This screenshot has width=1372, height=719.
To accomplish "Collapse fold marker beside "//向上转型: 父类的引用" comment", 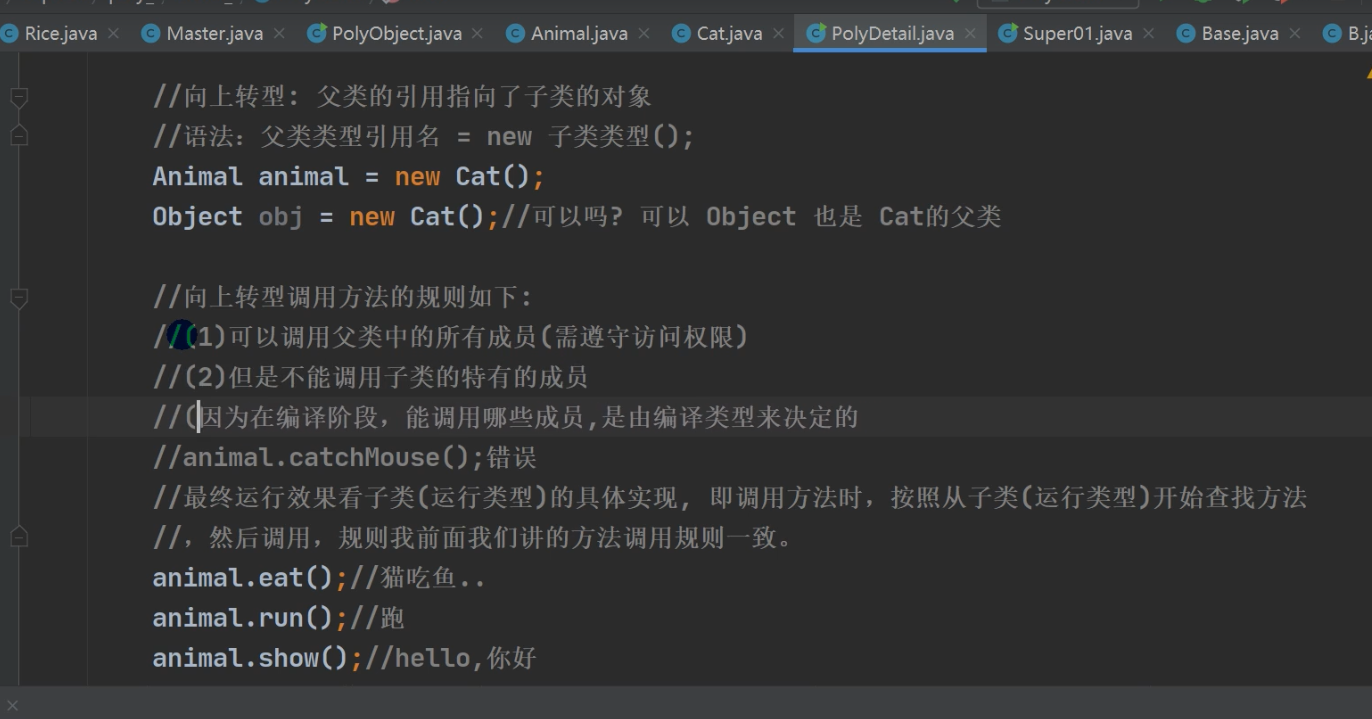I will 18,97.
